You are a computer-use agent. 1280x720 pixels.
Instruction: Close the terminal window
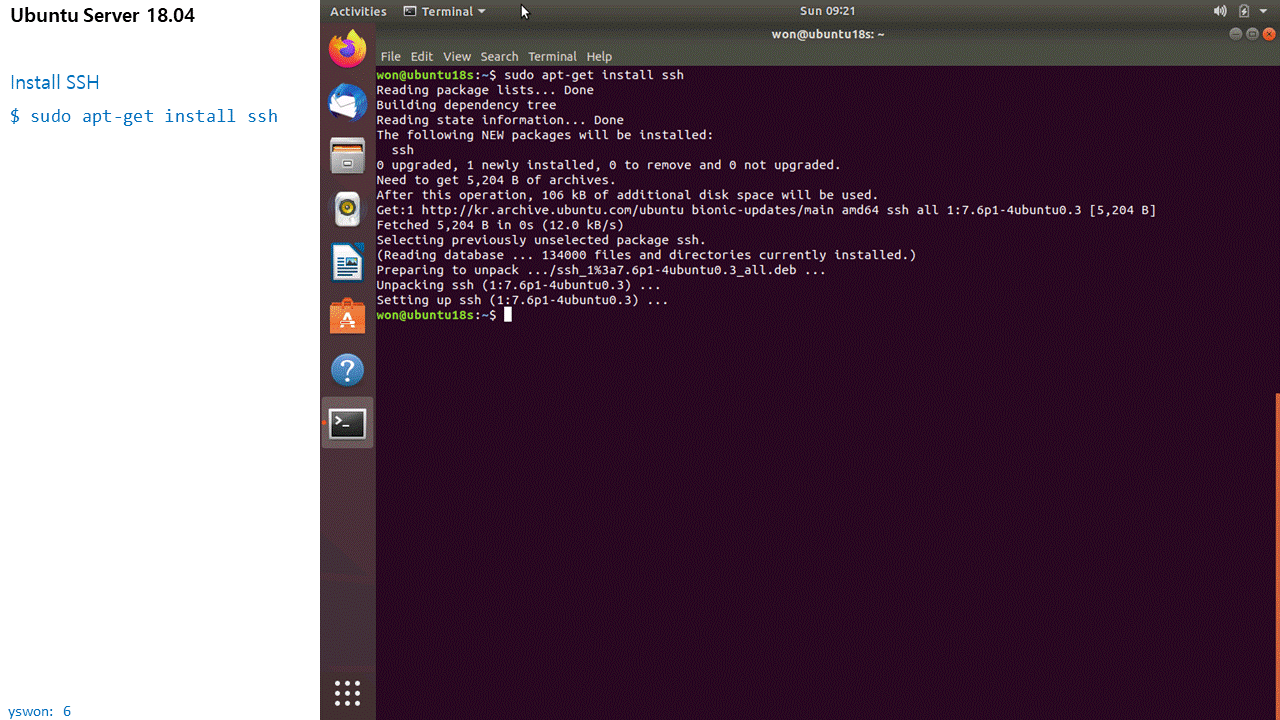(1268, 34)
